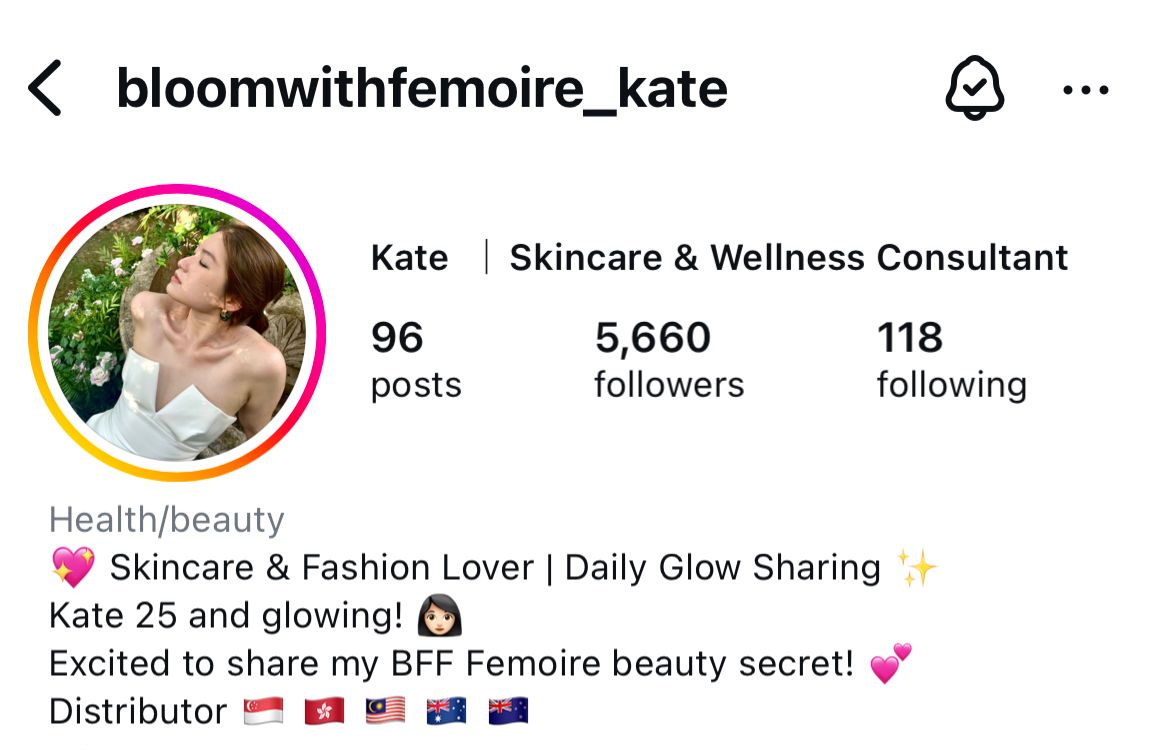Tap the Malaysia flag emoji
The image size is (1170, 750).
click(386, 711)
